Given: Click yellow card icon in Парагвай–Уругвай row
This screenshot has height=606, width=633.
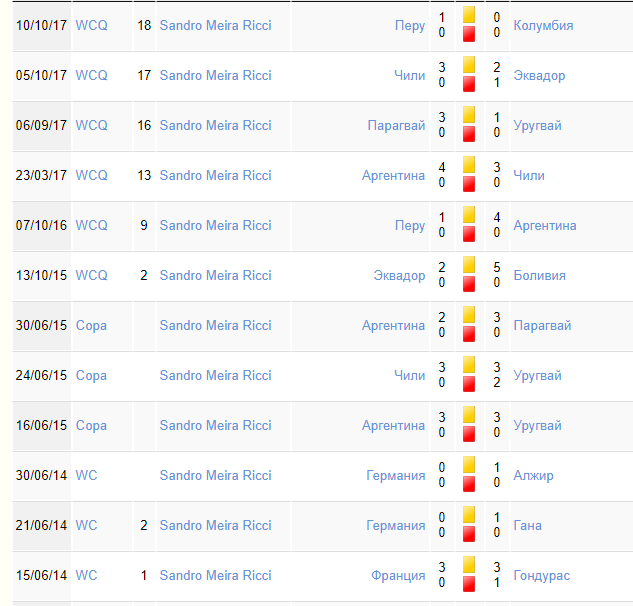Looking at the screenshot, I should point(469,115).
